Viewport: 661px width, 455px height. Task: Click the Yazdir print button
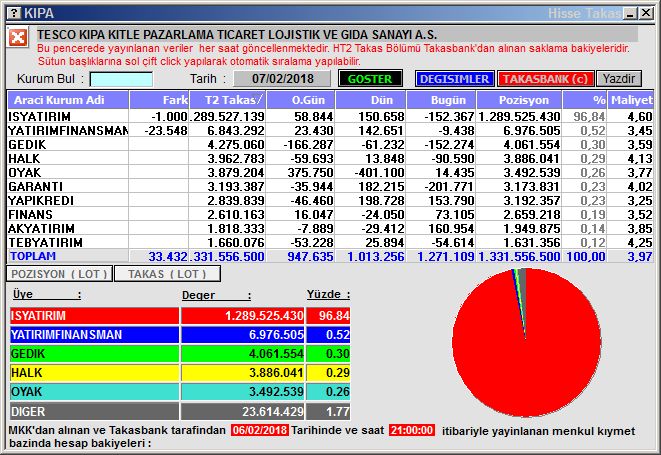(619, 79)
